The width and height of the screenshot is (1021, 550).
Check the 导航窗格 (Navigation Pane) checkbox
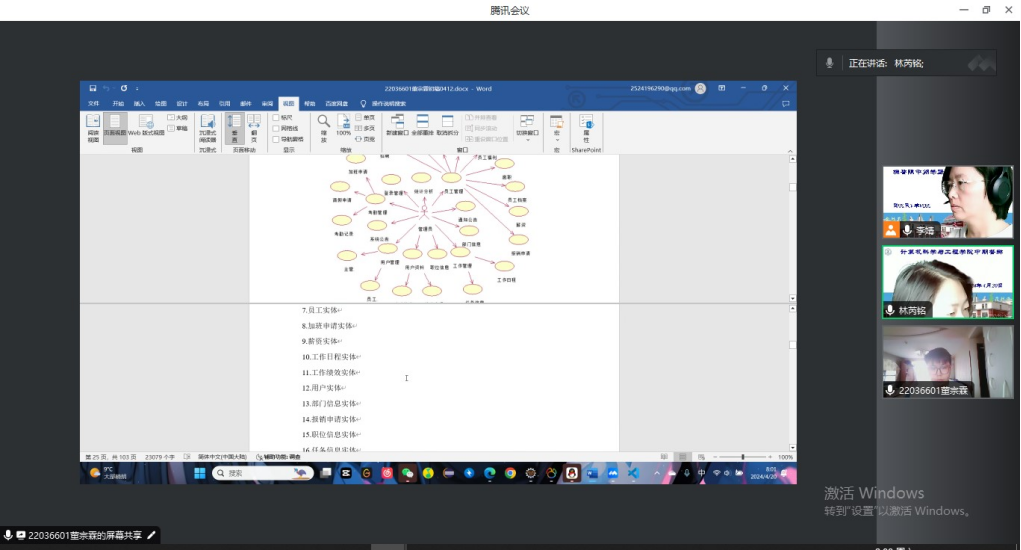pos(277,139)
